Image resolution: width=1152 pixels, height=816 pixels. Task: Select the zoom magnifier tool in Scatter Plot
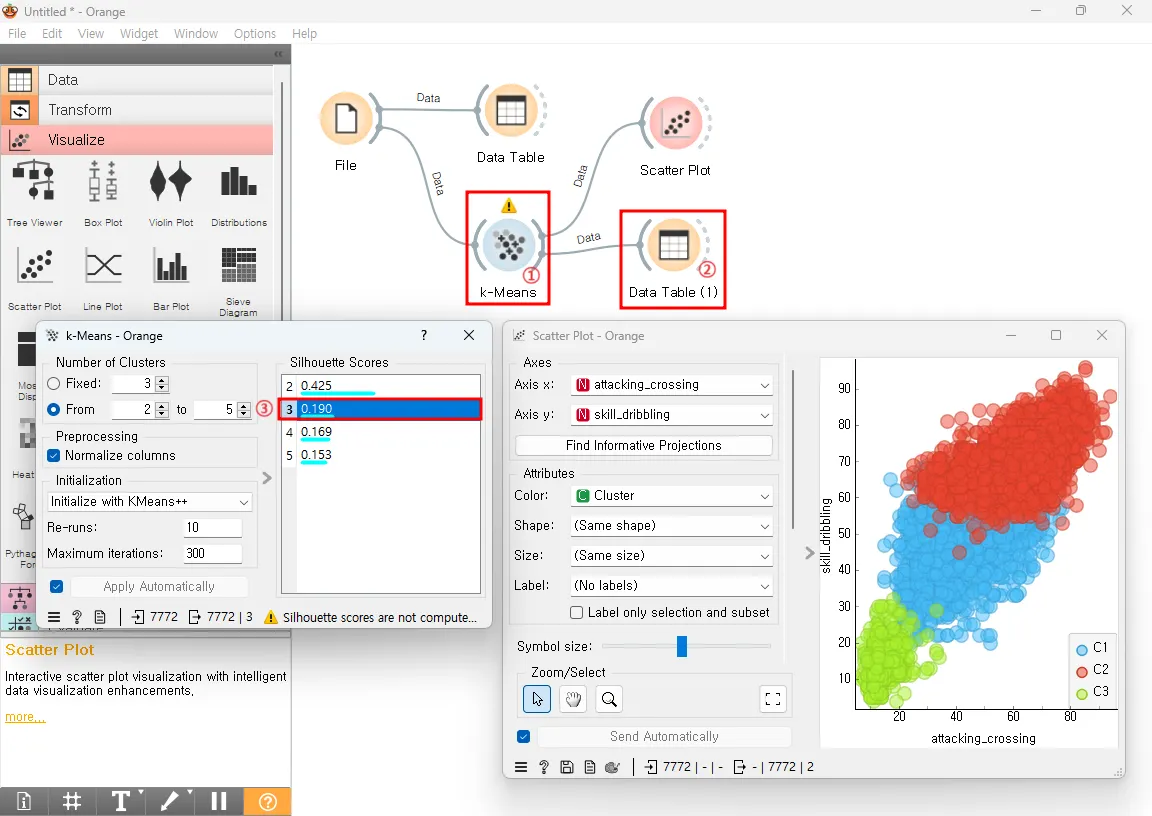[x=609, y=699]
